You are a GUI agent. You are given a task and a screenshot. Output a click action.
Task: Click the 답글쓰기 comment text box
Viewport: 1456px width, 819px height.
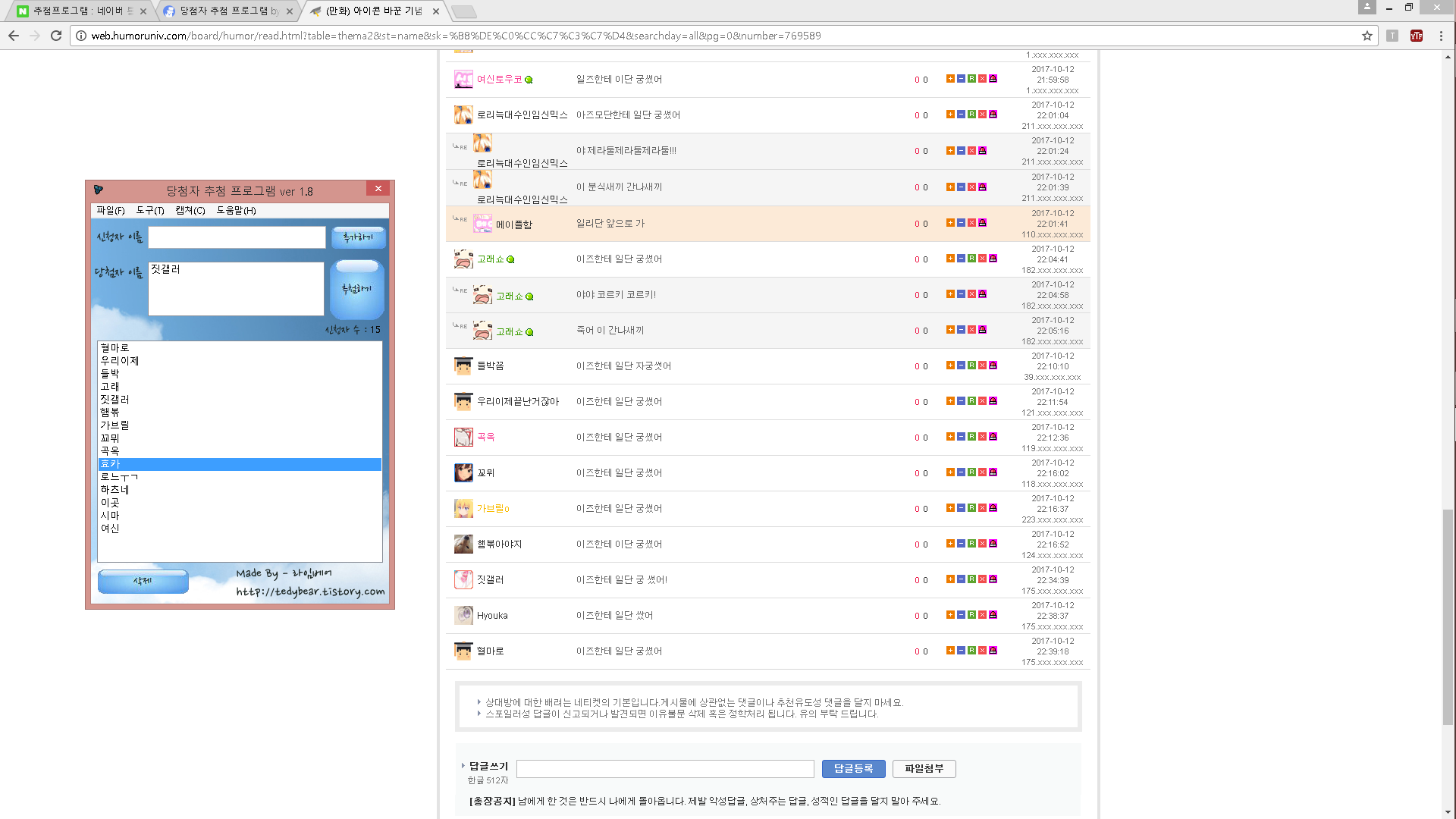pyautogui.click(x=665, y=768)
